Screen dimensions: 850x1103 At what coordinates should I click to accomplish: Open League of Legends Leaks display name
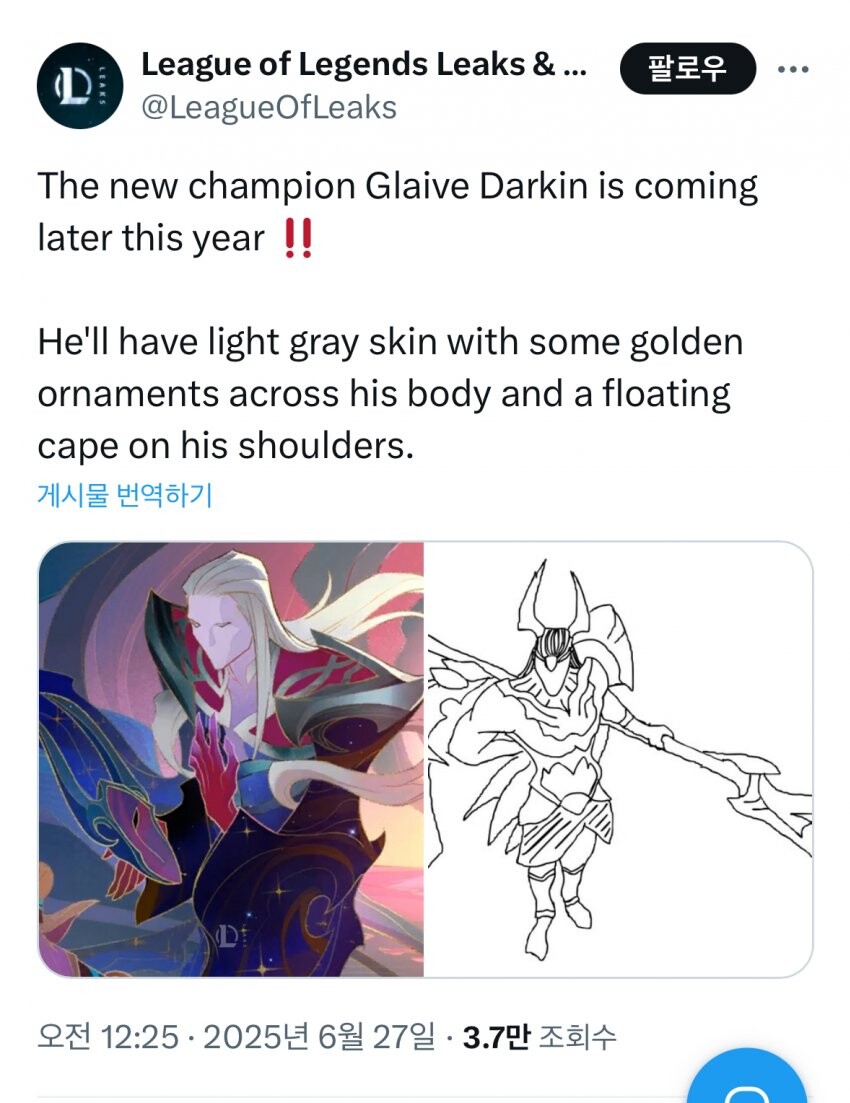click(364, 64)
